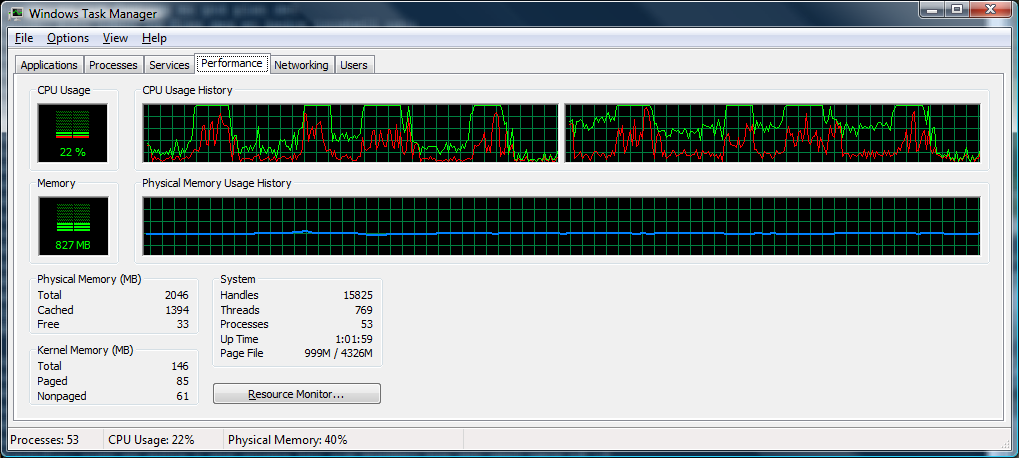The image size is (1020, 460).
Task: Click the Kernel Memory (MB) group label
Action: coord(85,350)
